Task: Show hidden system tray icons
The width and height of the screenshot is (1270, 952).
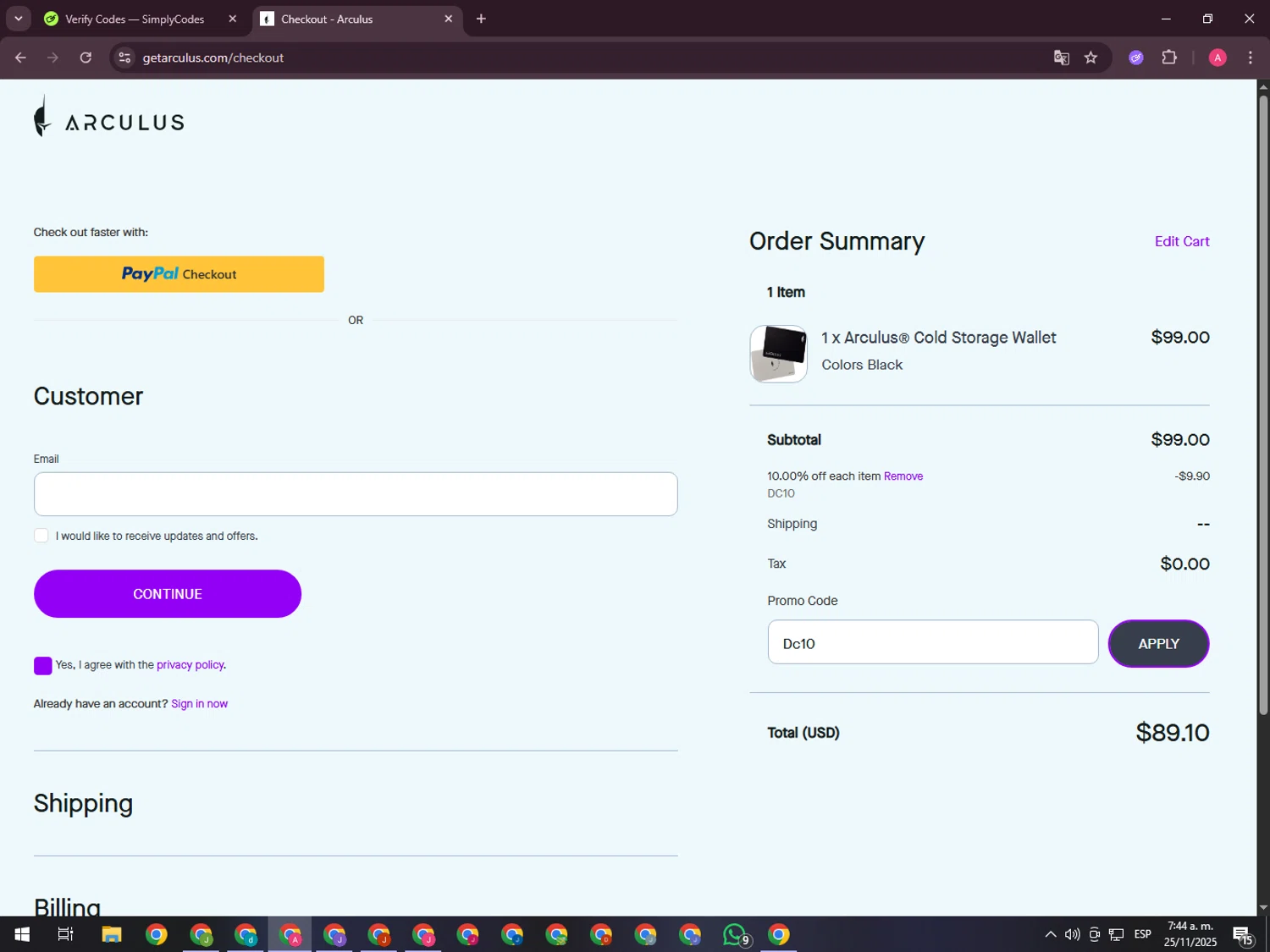Action: pos(1050,934)
